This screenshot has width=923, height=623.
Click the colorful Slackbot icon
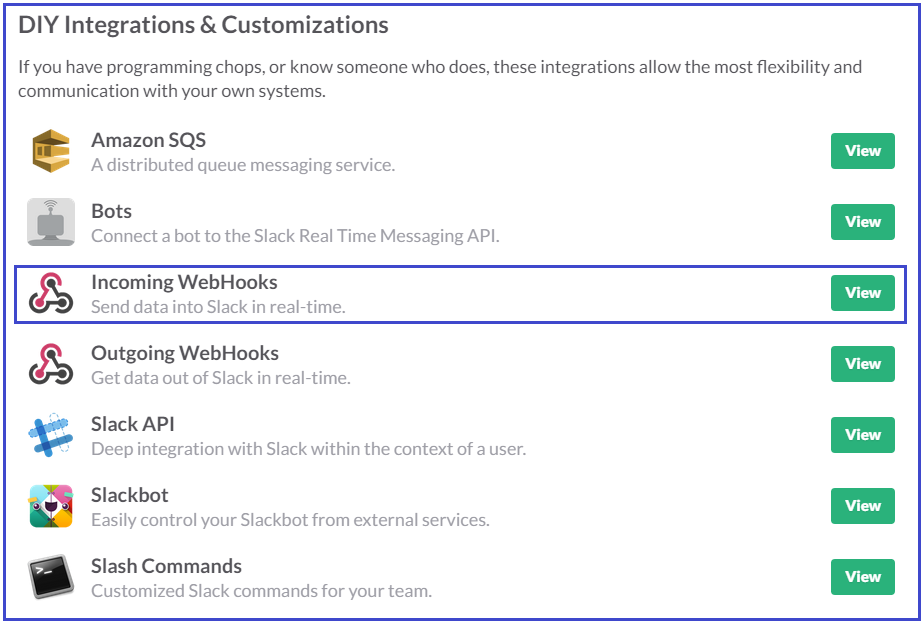[51, 506]
